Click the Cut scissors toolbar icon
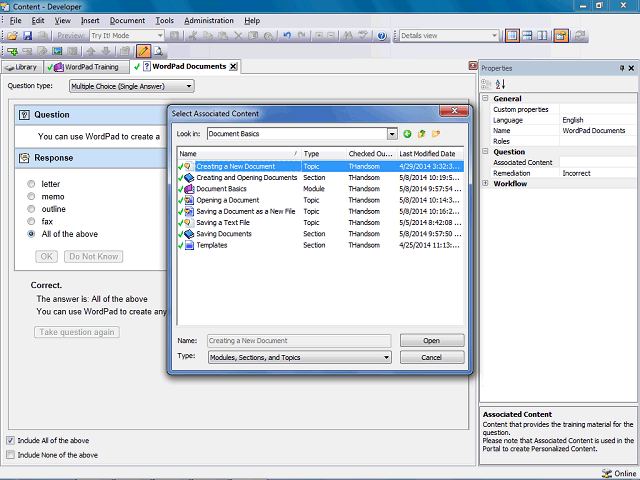This screenshot has width=640, height=480. [x=193, y=36]
